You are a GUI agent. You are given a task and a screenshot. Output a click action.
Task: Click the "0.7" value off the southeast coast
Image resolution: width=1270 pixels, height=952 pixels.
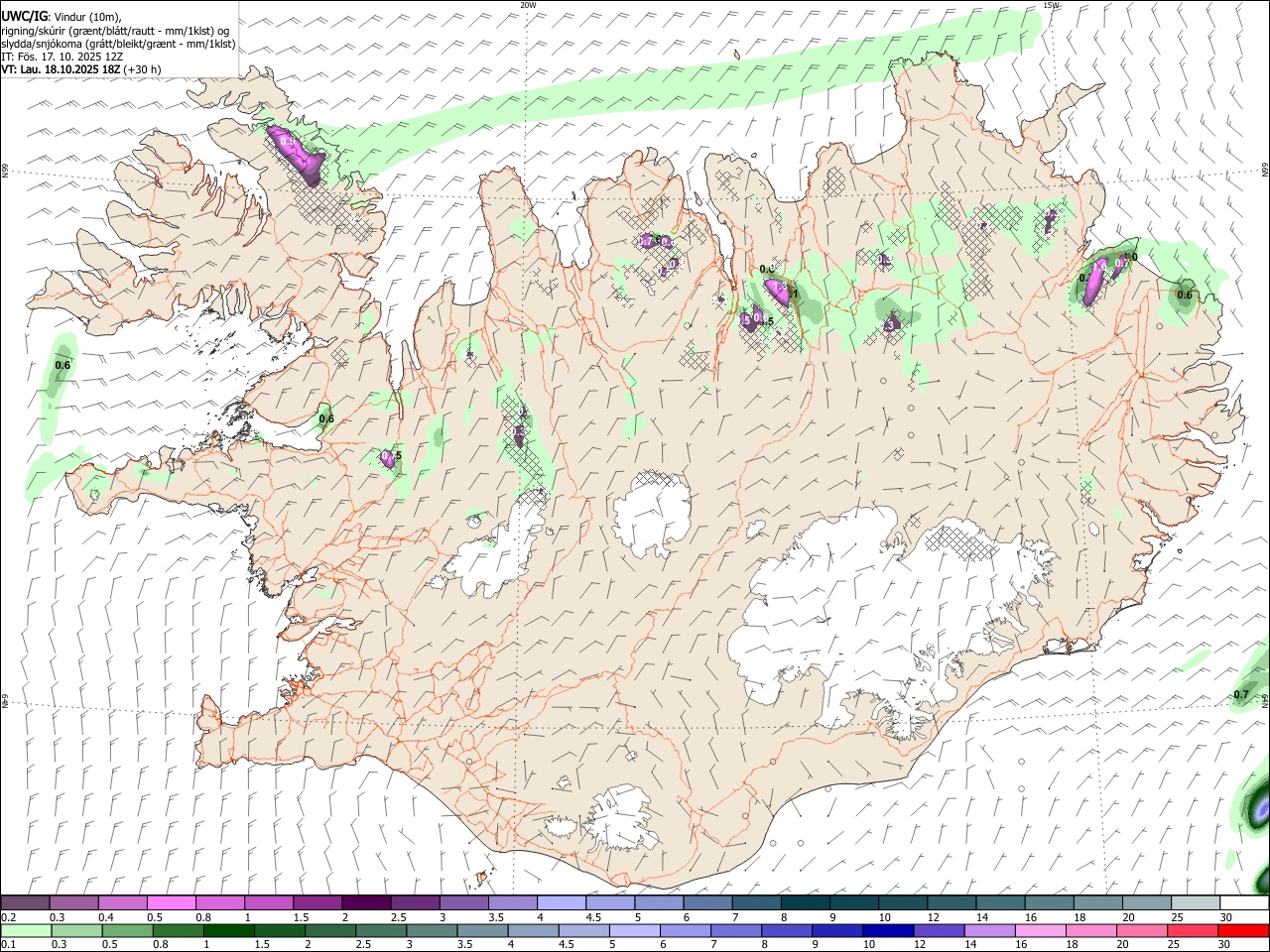pyautogui.click(x=1240, y=695)
